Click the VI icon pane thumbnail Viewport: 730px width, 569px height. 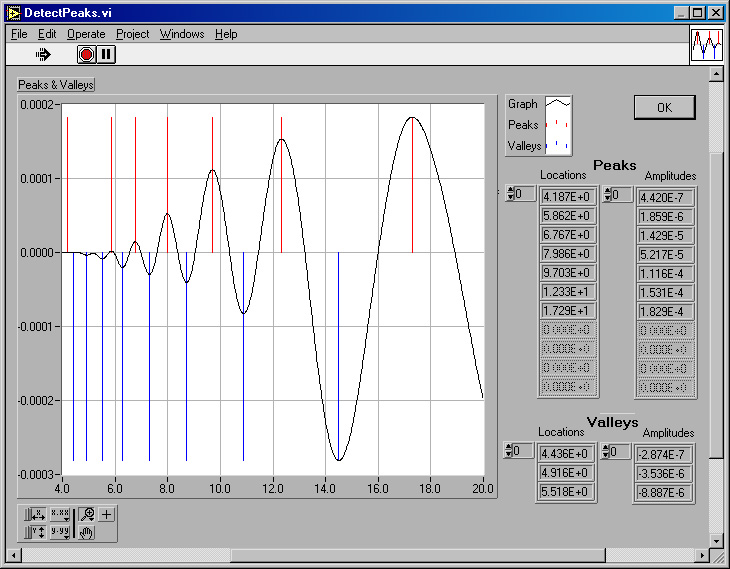pyautogui.click(x=707, y=44)
